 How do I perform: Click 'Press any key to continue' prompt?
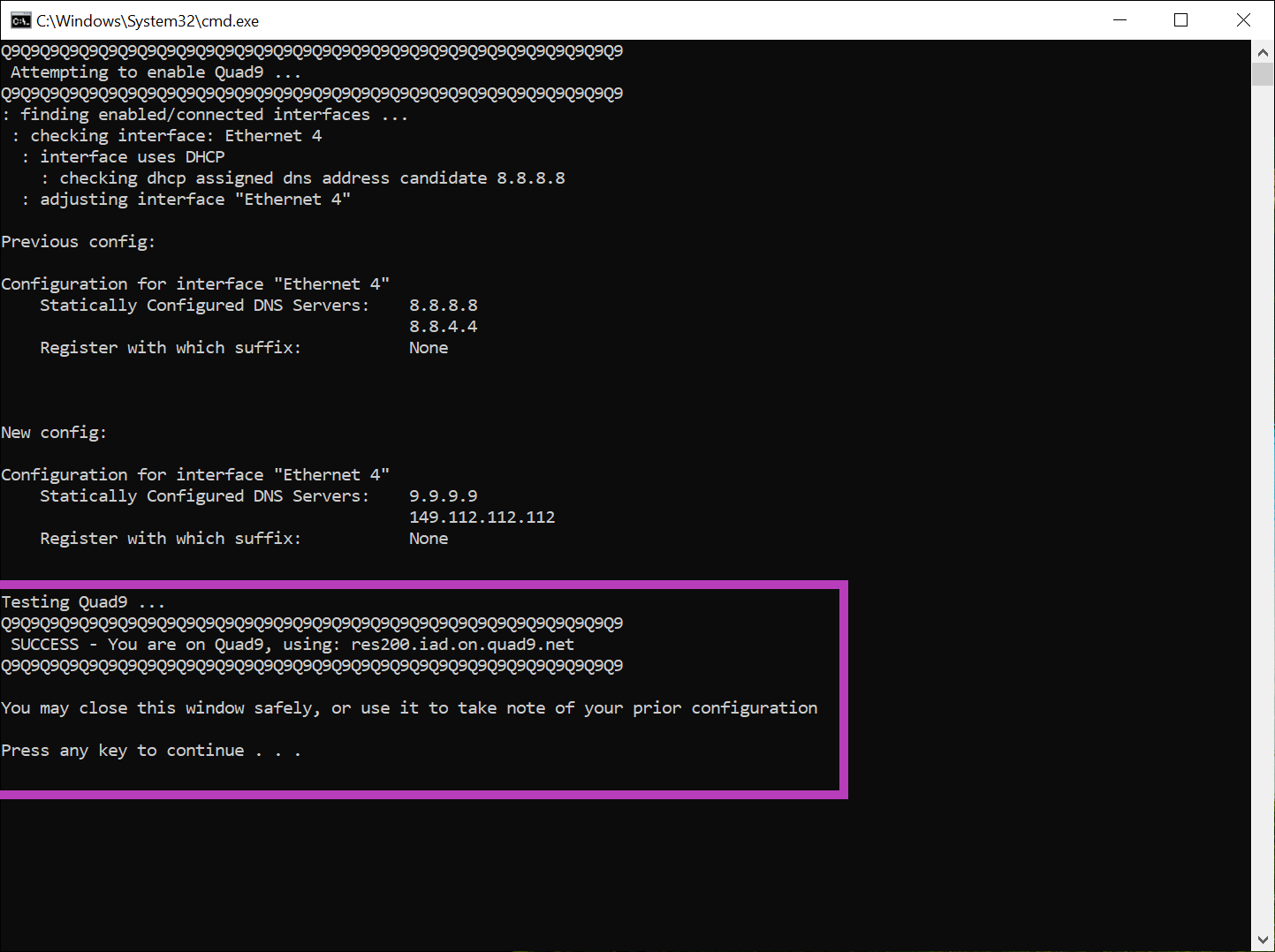click(151, 751)
